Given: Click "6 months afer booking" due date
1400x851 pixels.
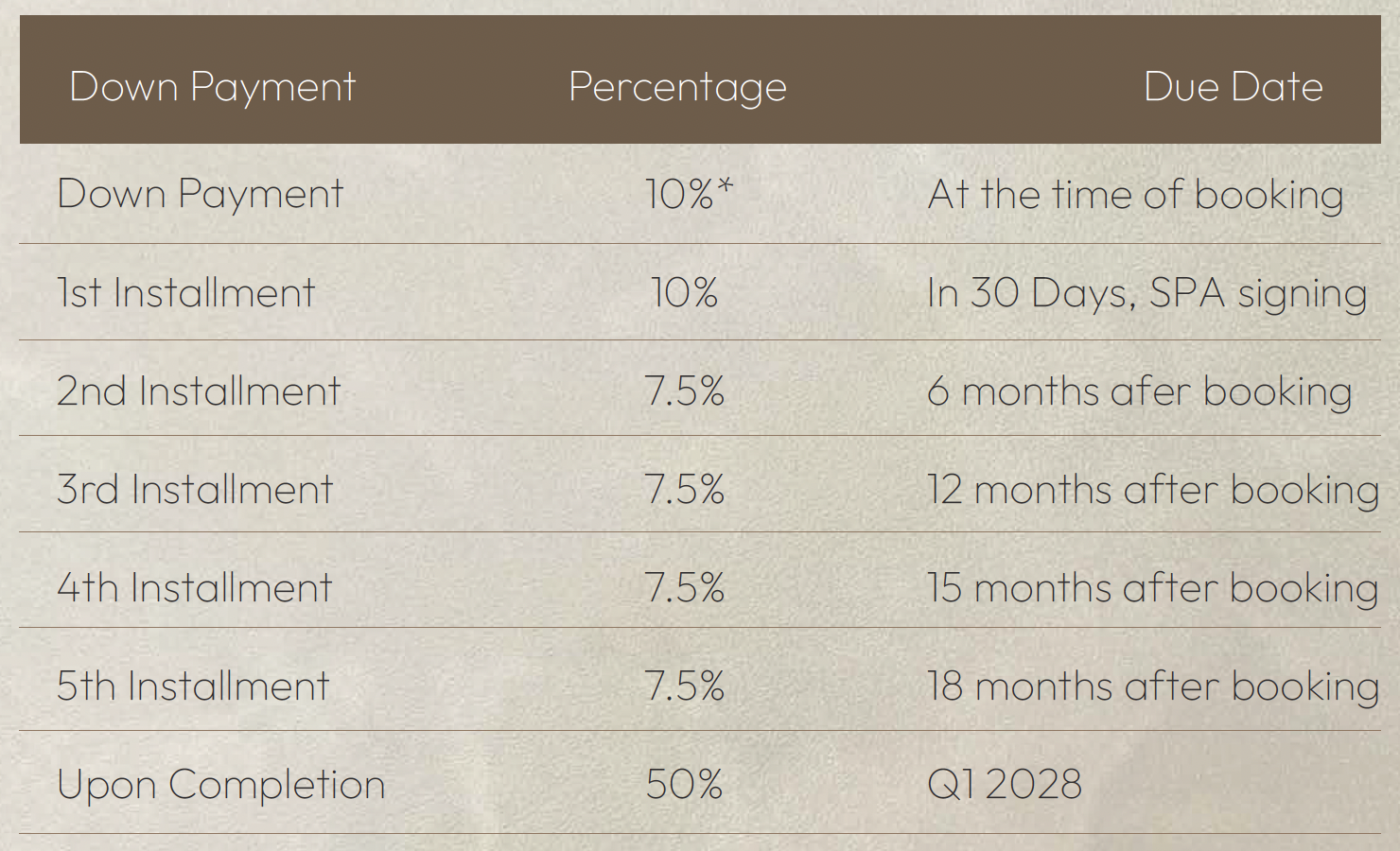Looking at the screenshot, I should coord(1139,391).
